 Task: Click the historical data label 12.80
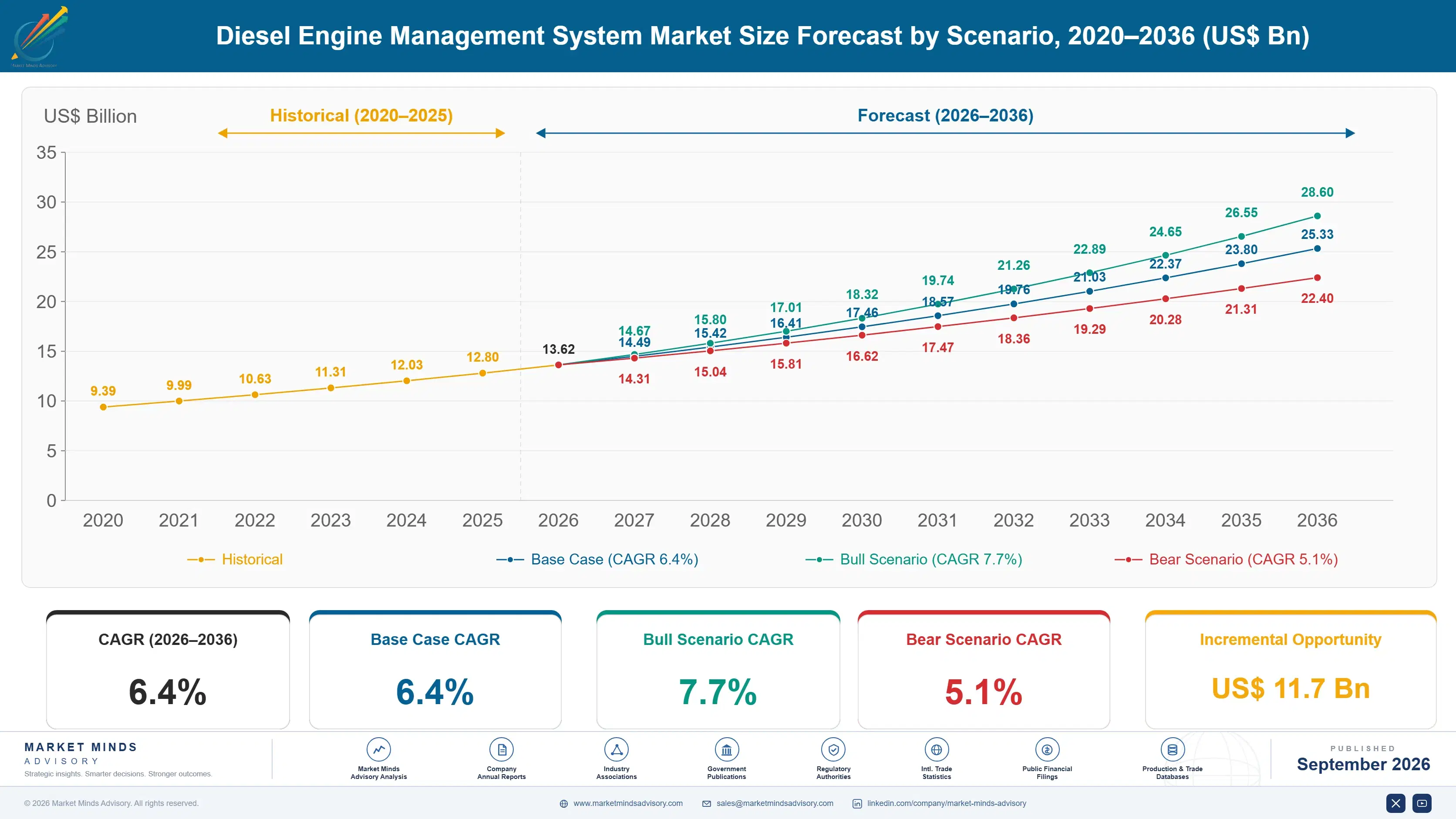[482, 357]
